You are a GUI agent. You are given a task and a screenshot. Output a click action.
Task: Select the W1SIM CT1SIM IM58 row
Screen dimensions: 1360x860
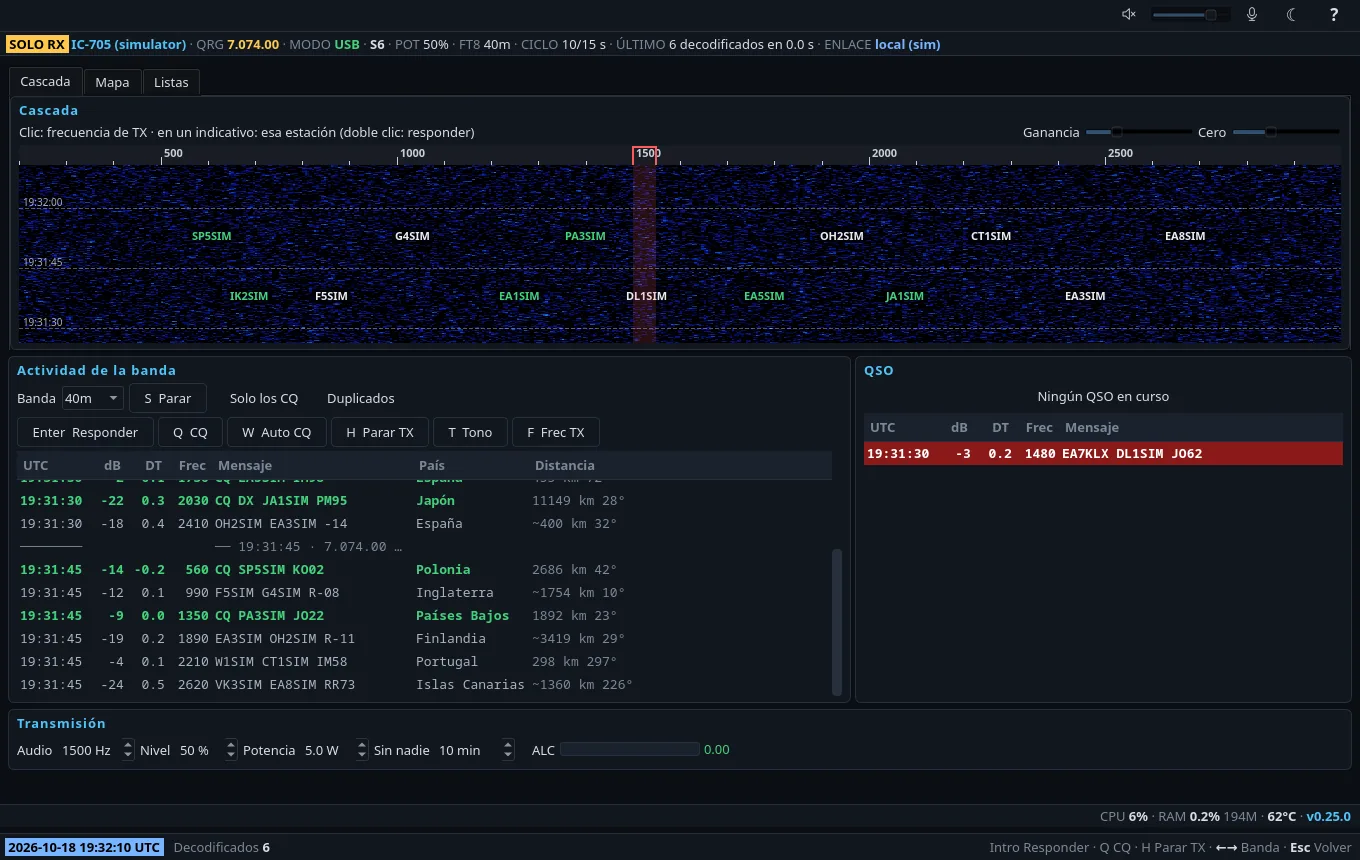click(x=424, y=662)
